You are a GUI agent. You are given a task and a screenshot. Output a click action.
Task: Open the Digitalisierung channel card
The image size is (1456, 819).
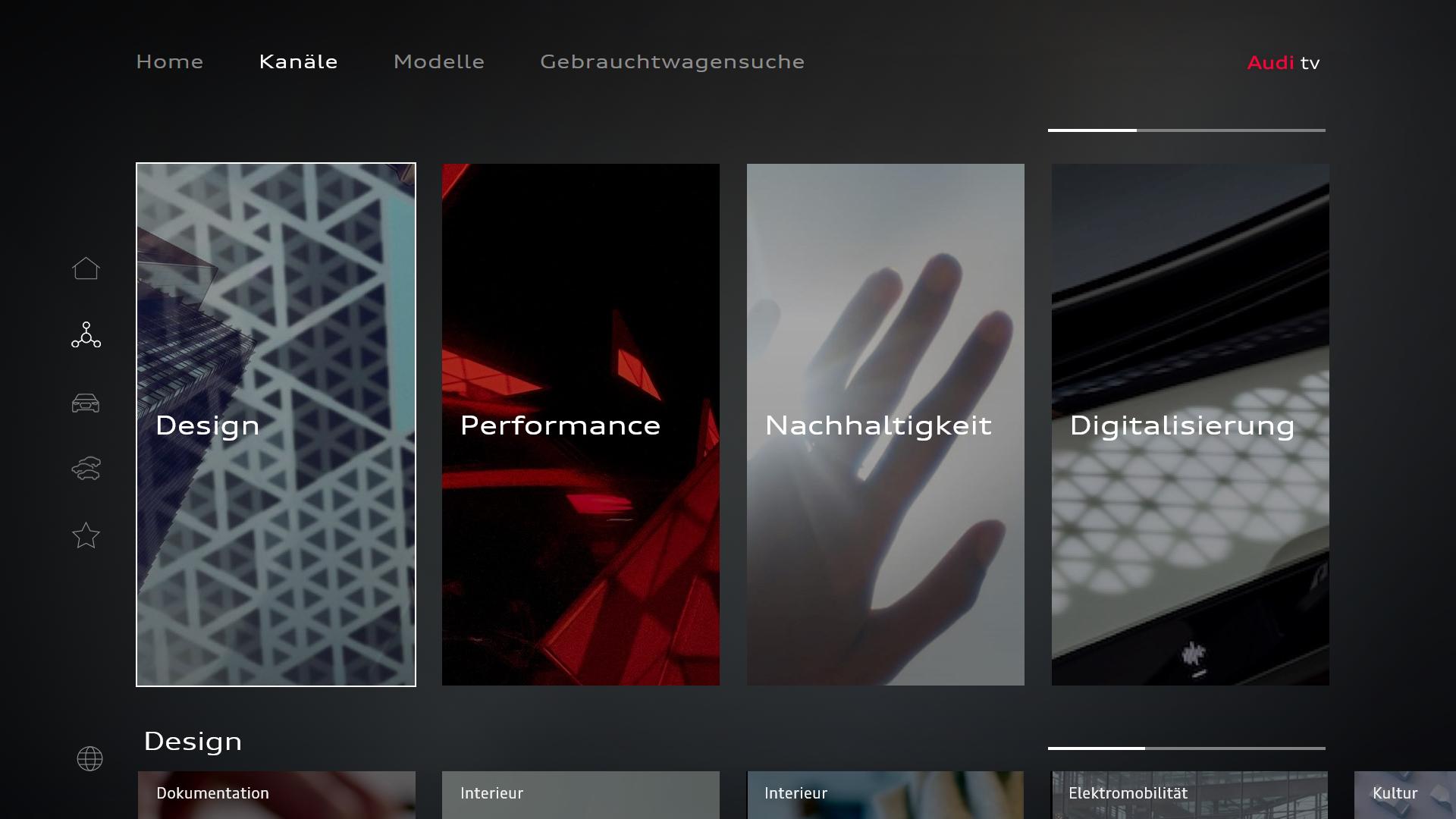[x=1190, y=425]
